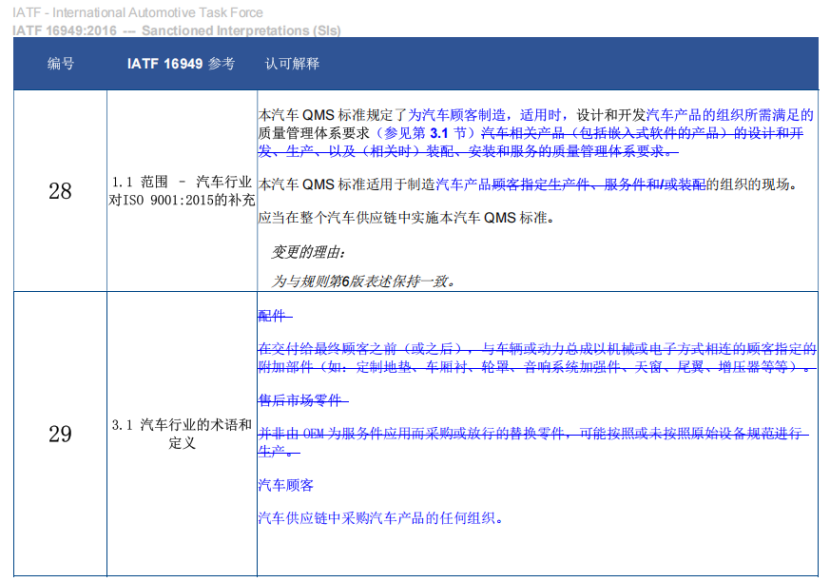Click the blue definition '汽车供应链中采购汽车产品的任何组织。'
The height and width of the screenshot is (582, 831).
381,518
